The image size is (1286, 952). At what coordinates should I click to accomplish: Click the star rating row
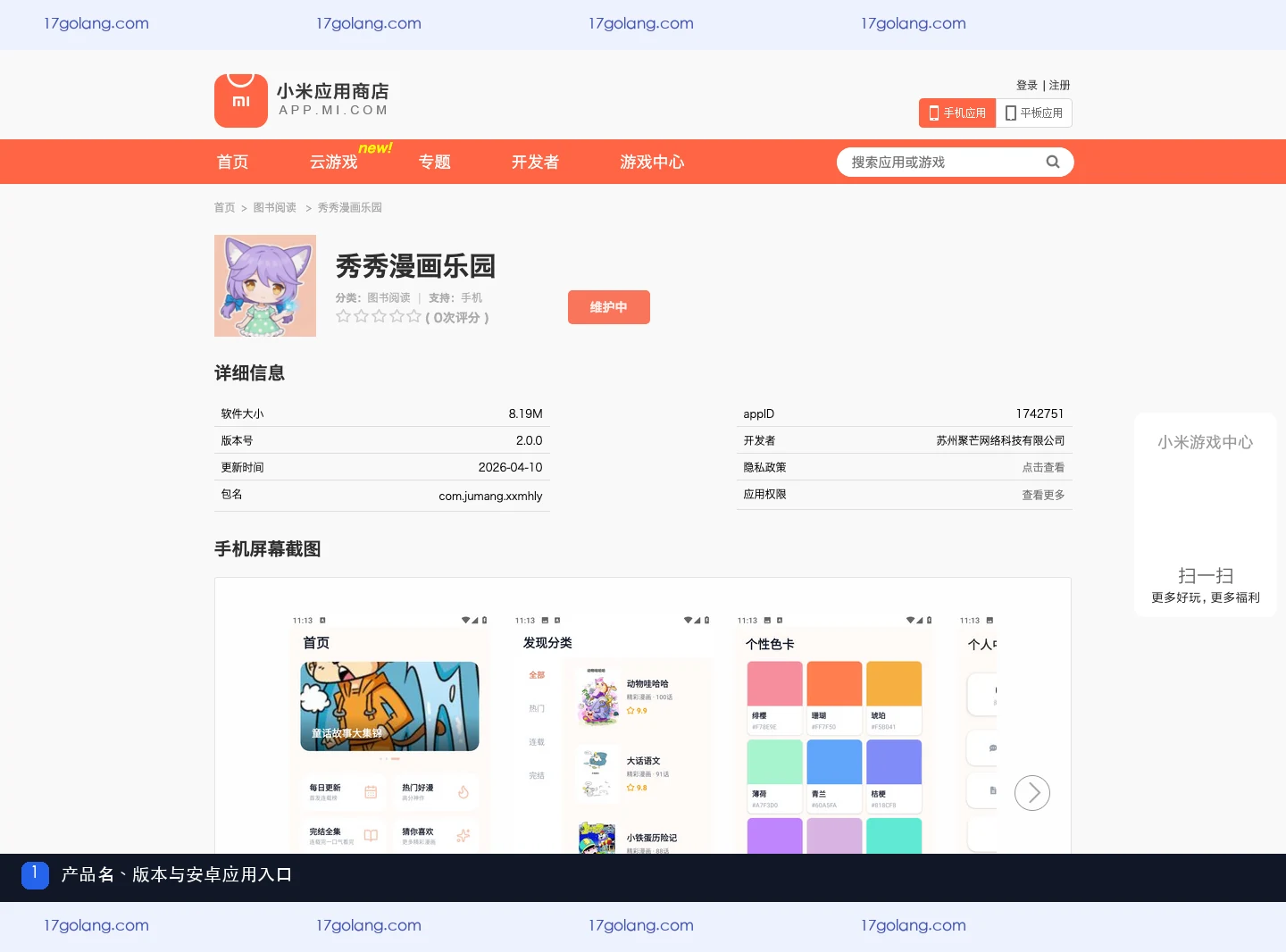(379, 316)
